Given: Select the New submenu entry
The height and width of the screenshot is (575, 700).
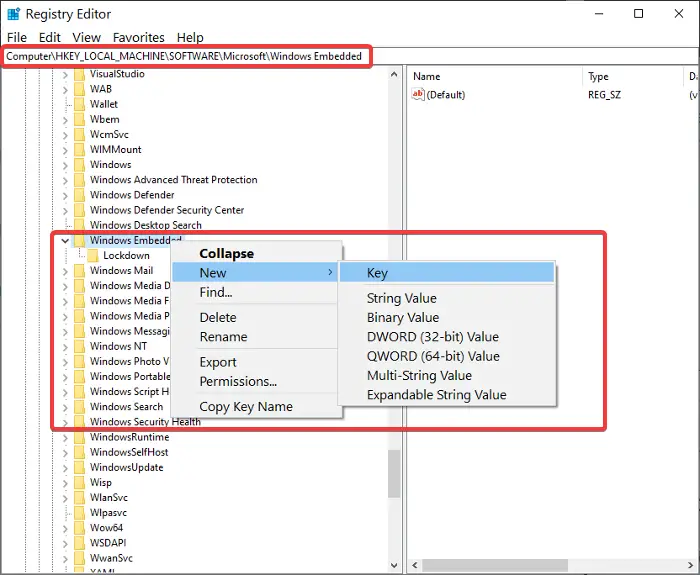Looking at the screenshot, I should pyautogui.click(x=255, y=272).
